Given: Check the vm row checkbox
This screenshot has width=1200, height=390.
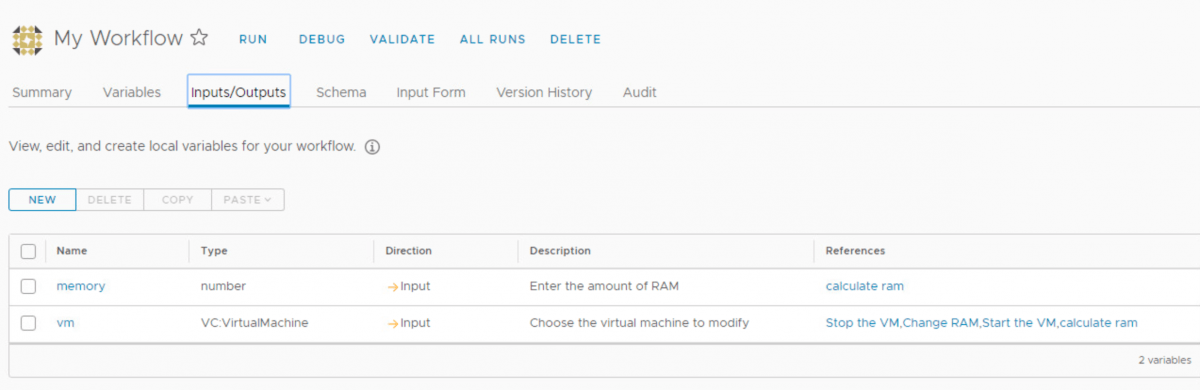Looking at the screenshot, I should pyautogui.click(x=28, y=323).
